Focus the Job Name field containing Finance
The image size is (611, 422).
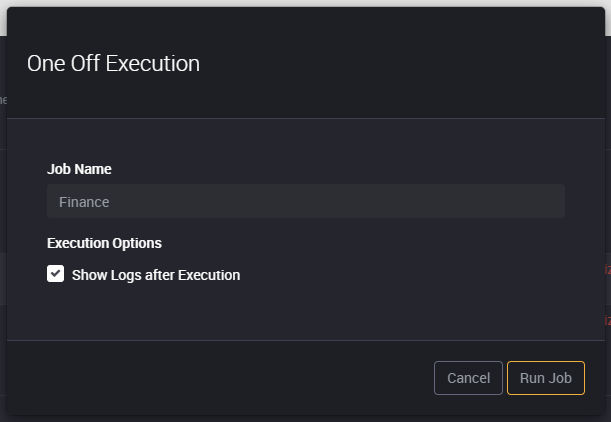coord(306,201)
